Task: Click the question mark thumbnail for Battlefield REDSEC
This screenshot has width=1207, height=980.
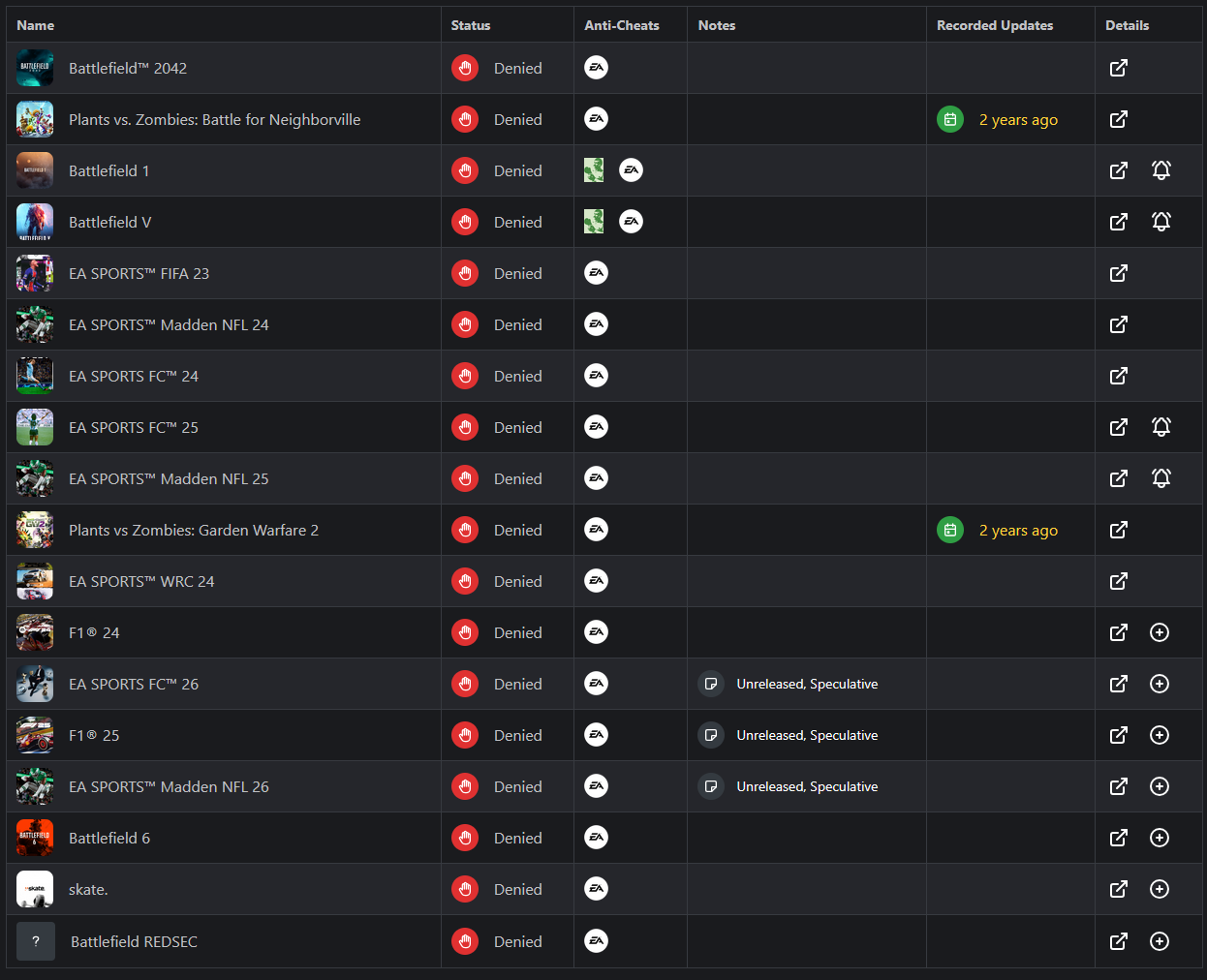Action: [36, 941]
